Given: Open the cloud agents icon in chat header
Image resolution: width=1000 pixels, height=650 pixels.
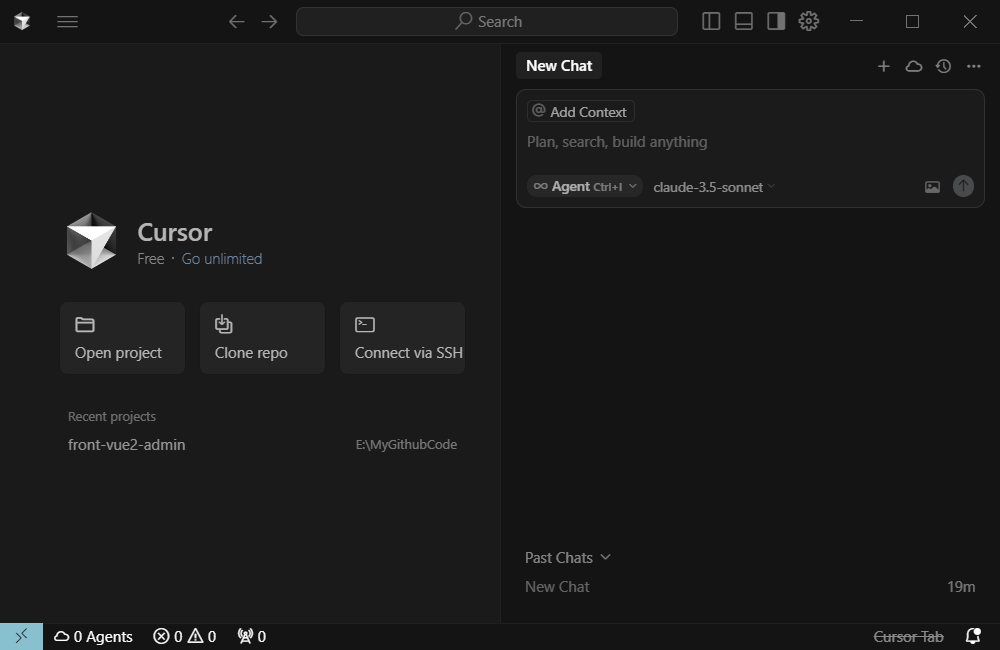Looking at the screenshot, I should coord(914,66).
